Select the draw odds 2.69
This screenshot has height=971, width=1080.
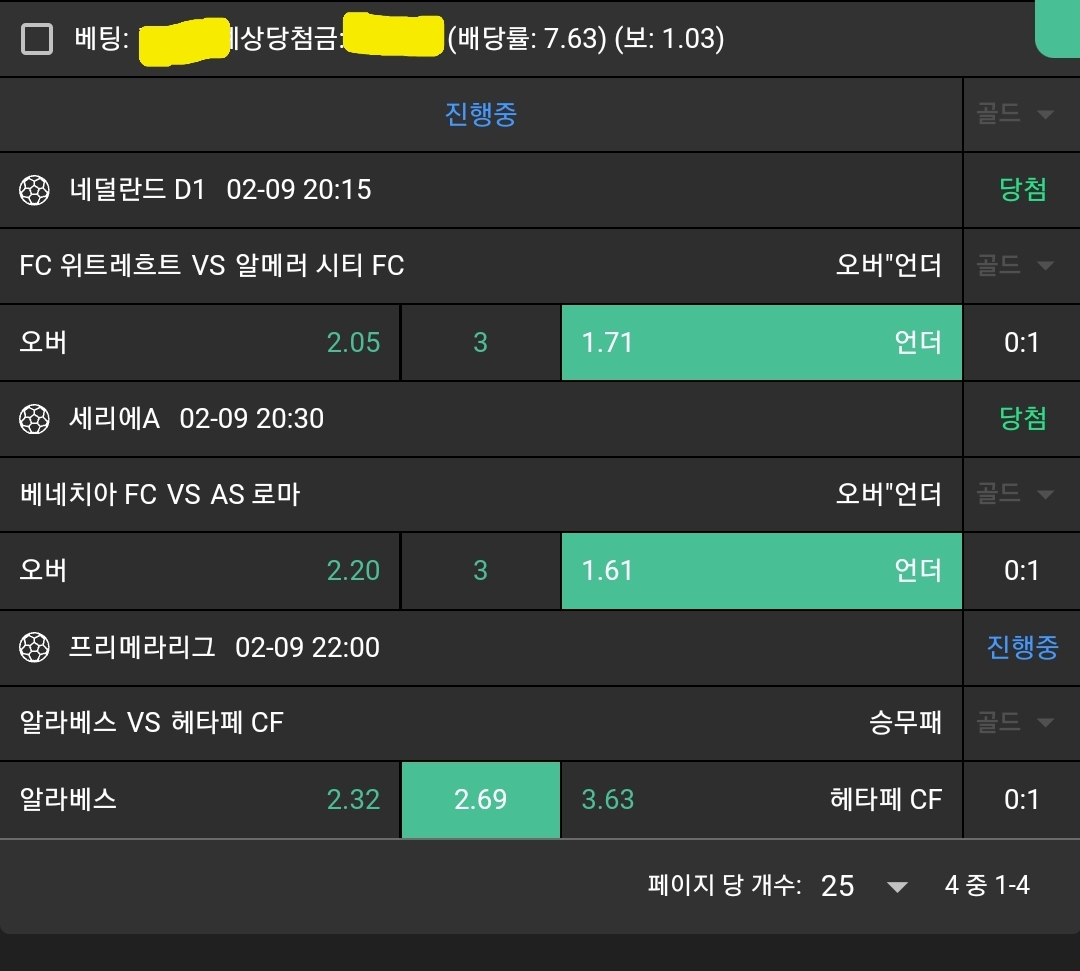pyautogui.click(x=480, y=799)
